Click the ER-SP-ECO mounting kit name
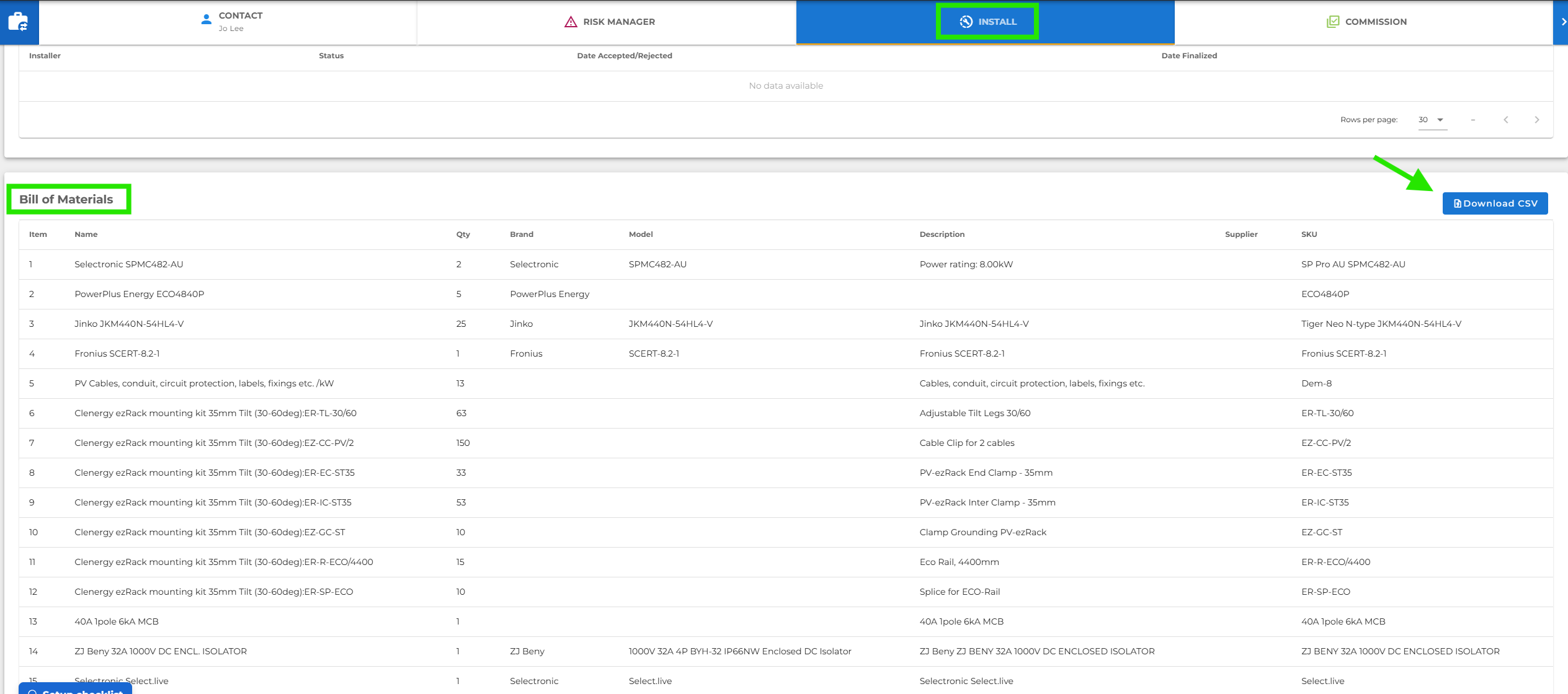Viewport: 1568px width, 694px height. (x=214, y=592)
